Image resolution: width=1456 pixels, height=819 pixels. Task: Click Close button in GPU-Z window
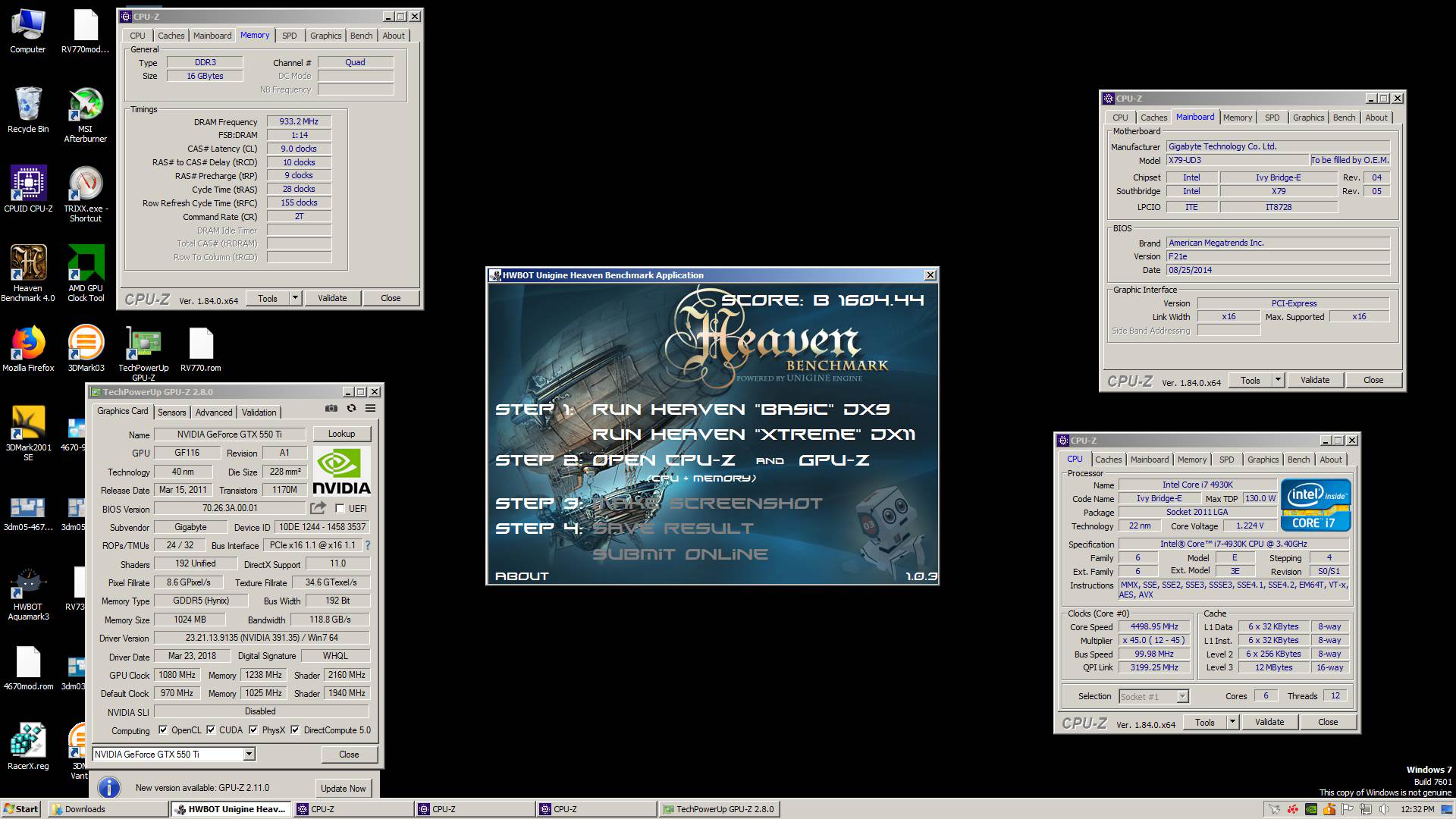point(349,754)
